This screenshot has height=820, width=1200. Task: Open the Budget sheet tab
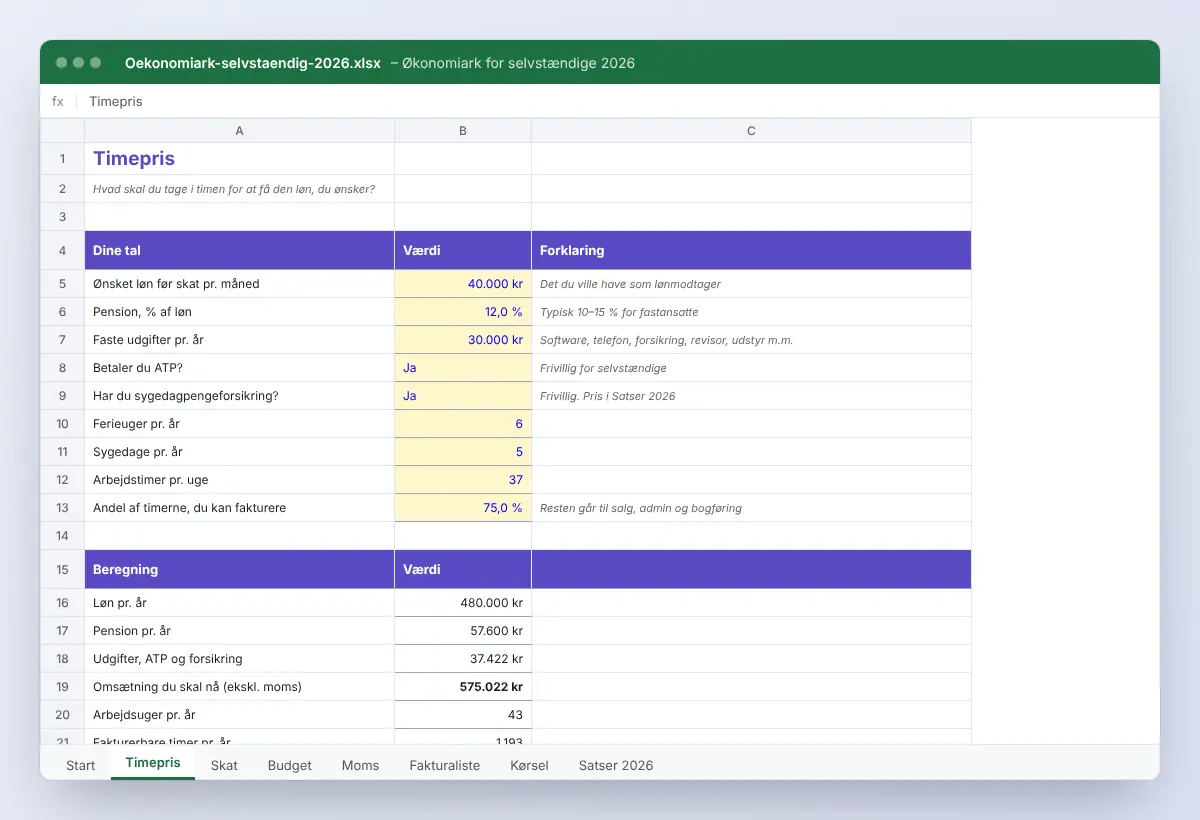[x=290, y=765]
